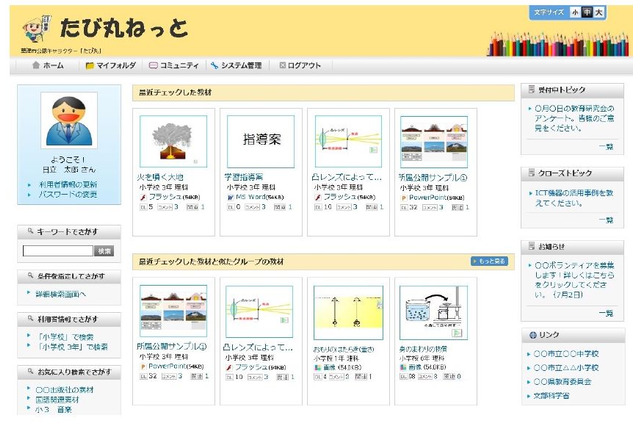The height and width of the screenshot is (426, 640).
Task: Open link ○○市立○○中学校
Action: click(x=566, y=354)
